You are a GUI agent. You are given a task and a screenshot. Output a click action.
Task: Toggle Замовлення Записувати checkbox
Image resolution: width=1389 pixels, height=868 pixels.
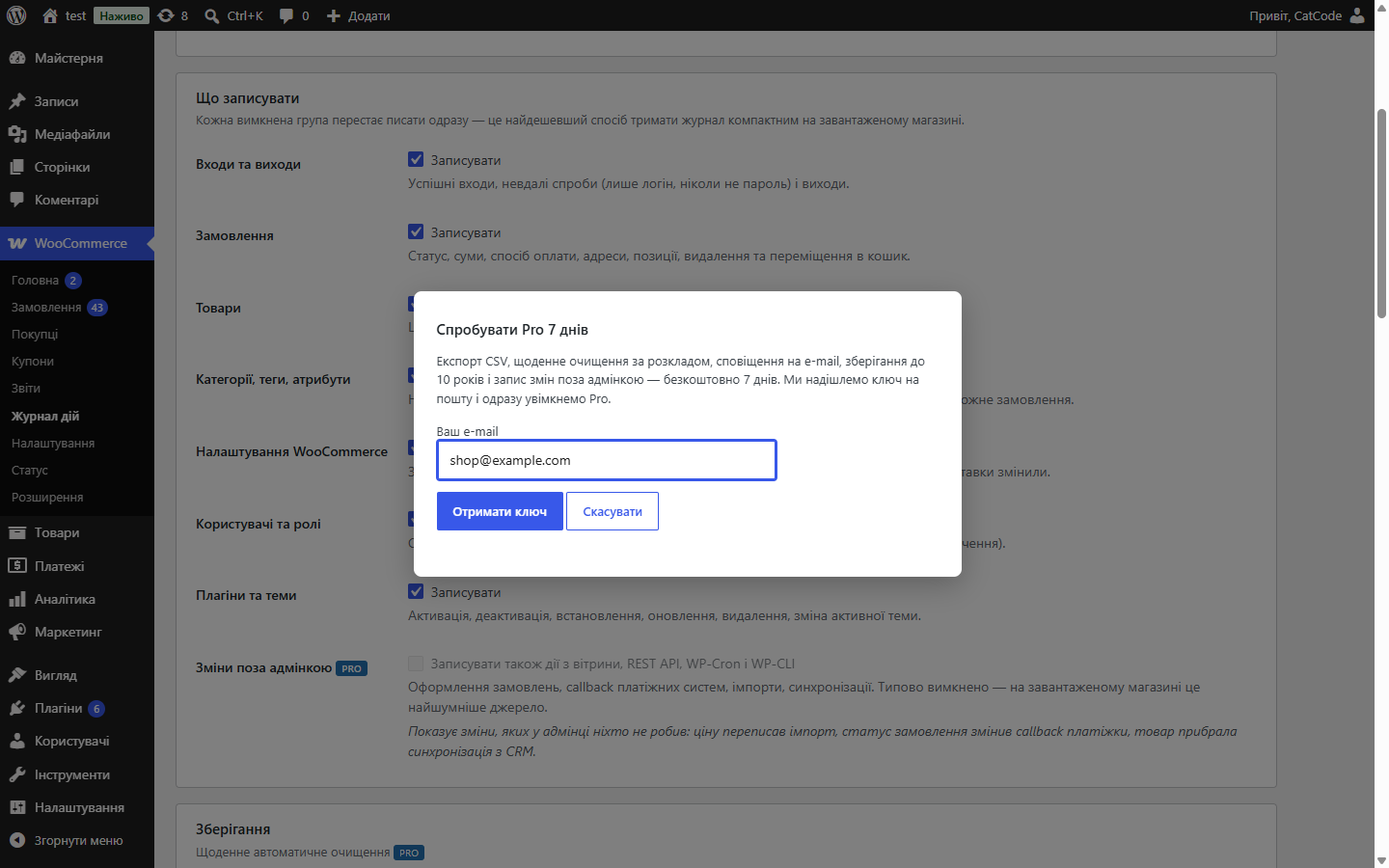416,231
